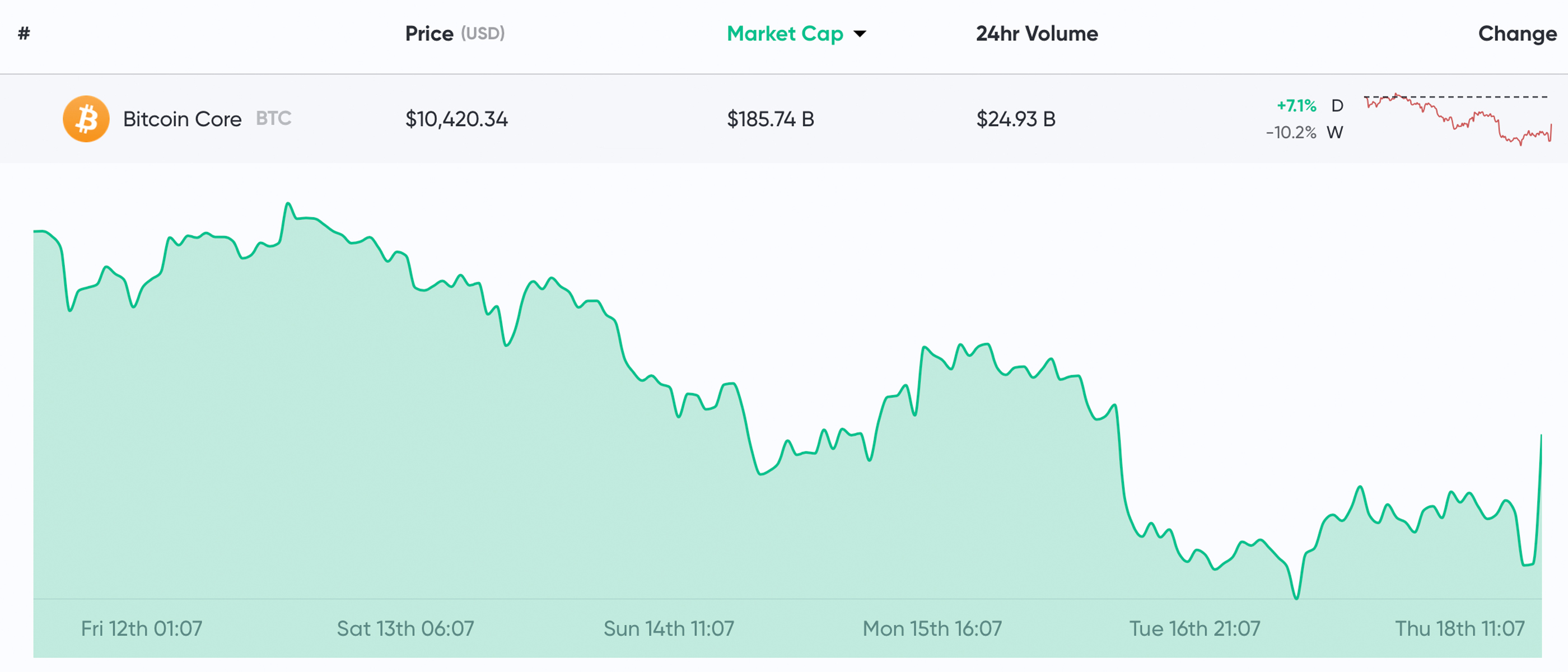The image size is (1568, 672).
Task: Click the Thu 18th 11:07 axis label
Action: click(1460, 628)
